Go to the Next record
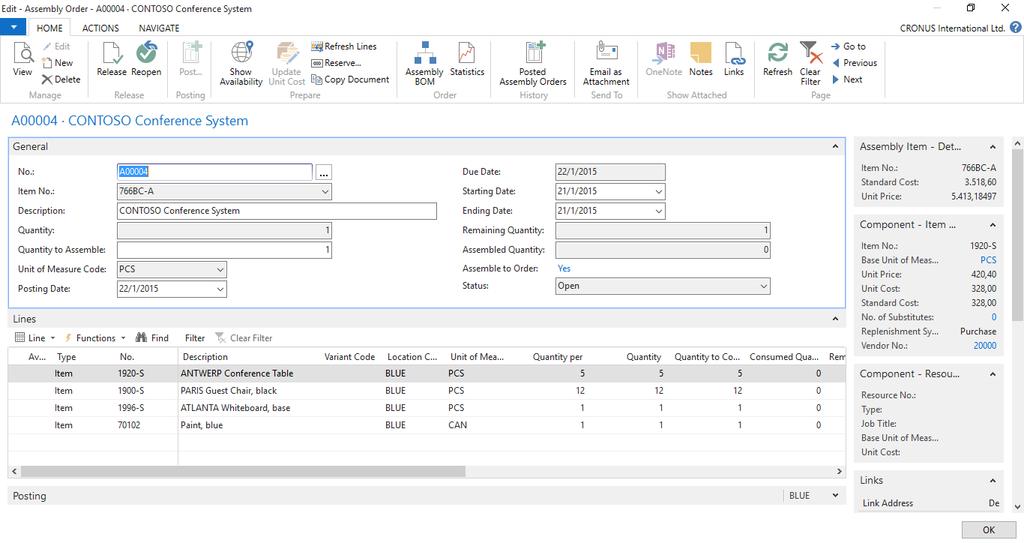The width and height of the screenshot is (1024, 543). pyautogui.click(x=847, y=79)
